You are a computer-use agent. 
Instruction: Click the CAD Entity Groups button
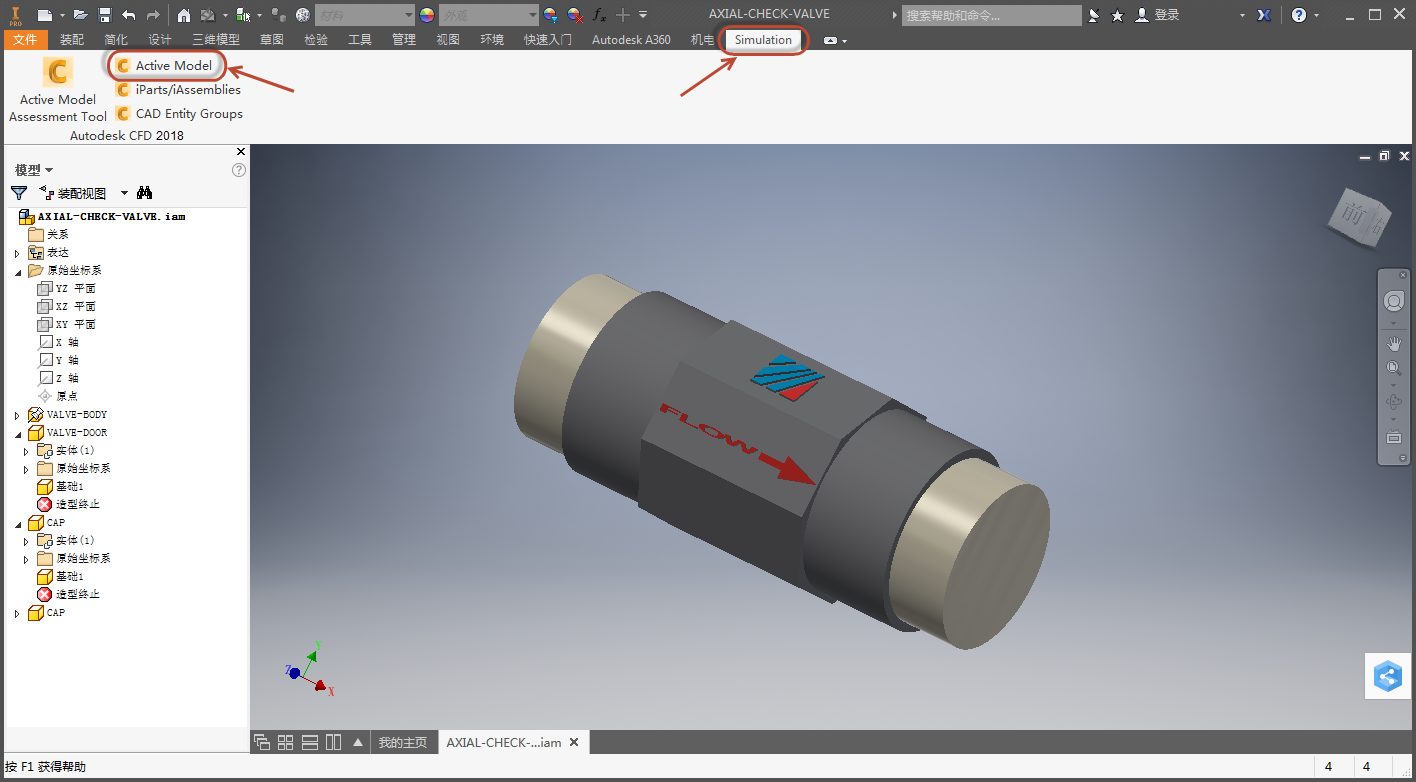(x=179, y=114)
